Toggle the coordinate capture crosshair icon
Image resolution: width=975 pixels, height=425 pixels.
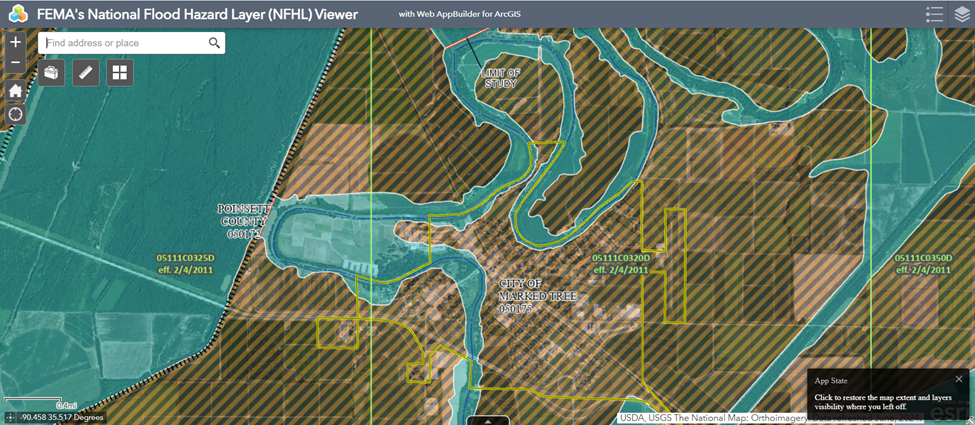(10, 418)
